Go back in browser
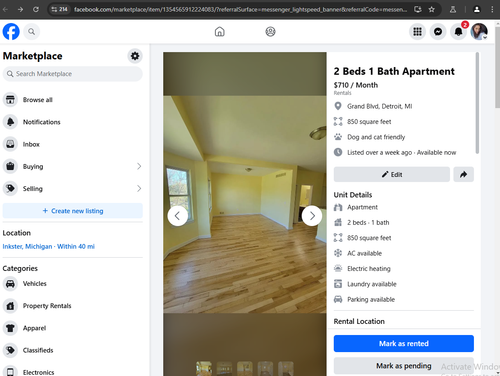This screenshot has height=376, width=500. 5,9
